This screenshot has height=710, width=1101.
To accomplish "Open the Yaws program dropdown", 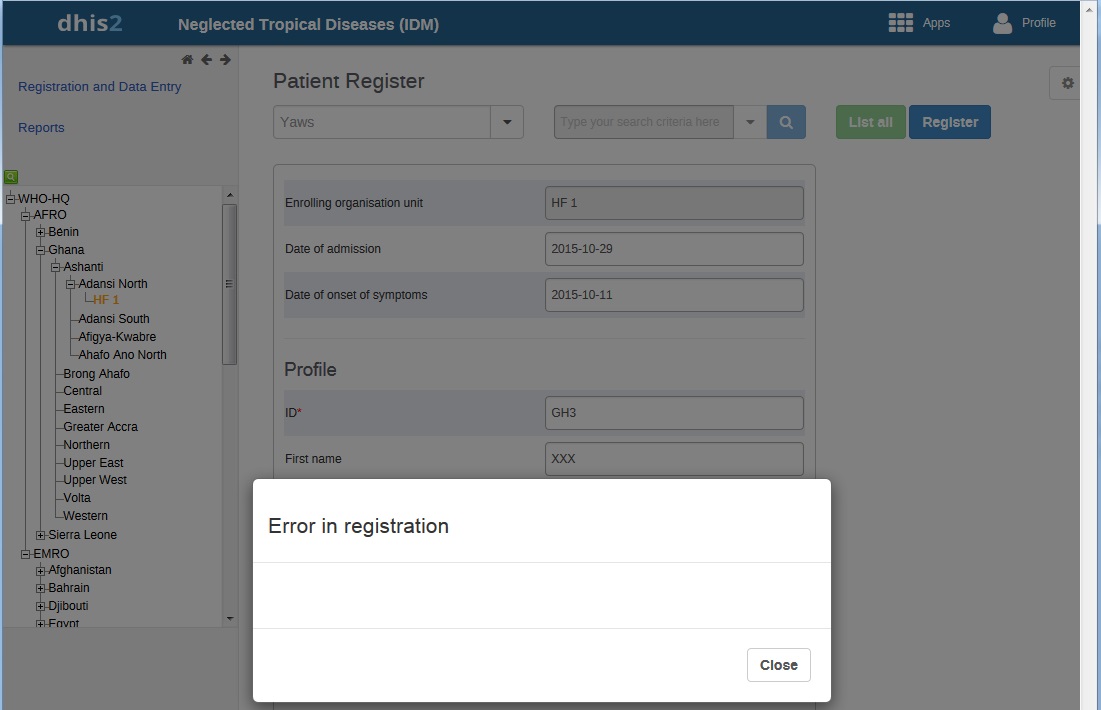I will 507,122.
